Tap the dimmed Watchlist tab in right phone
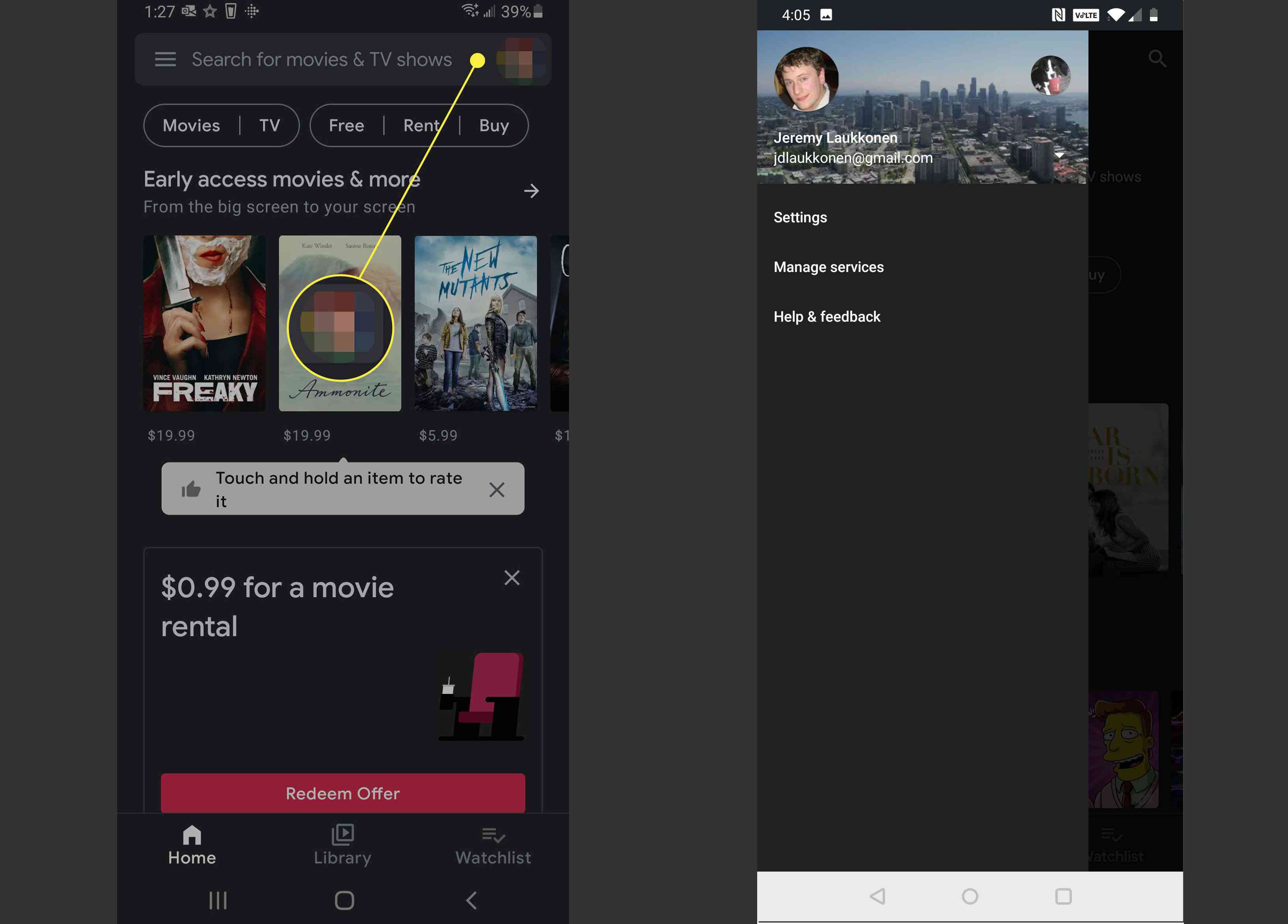The image size is (1288, 924). (1116, 845)
